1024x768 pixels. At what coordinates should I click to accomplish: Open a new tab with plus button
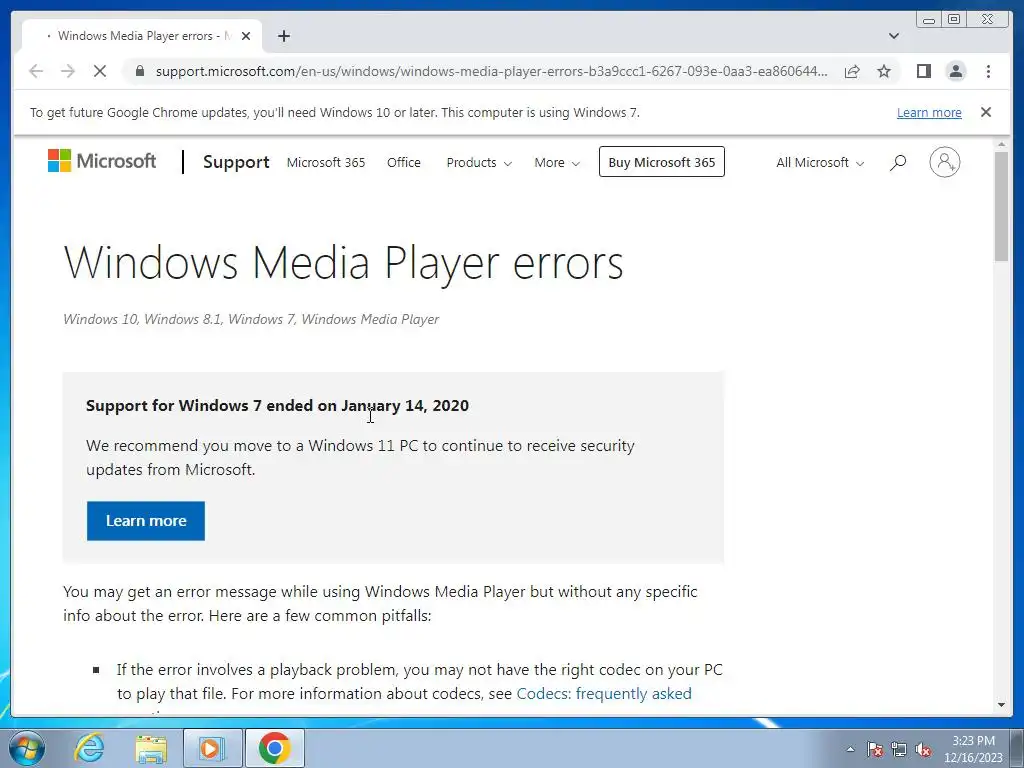pyautogui.click(x=283, y=36)
